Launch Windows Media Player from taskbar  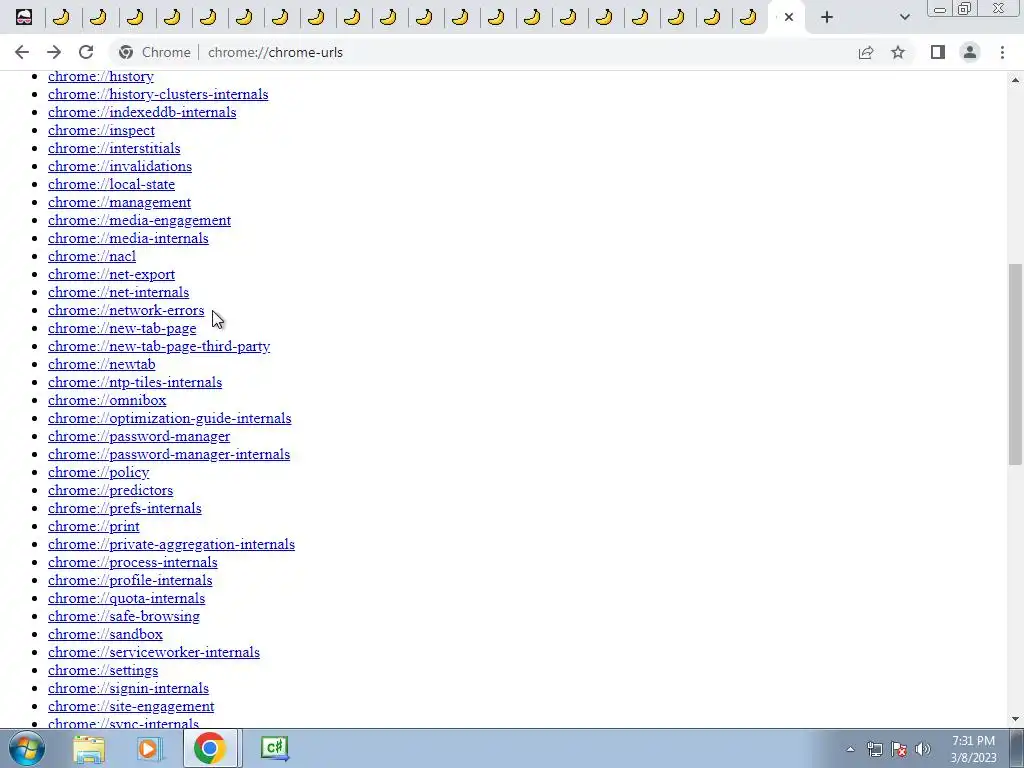click(x=148, y=748)
